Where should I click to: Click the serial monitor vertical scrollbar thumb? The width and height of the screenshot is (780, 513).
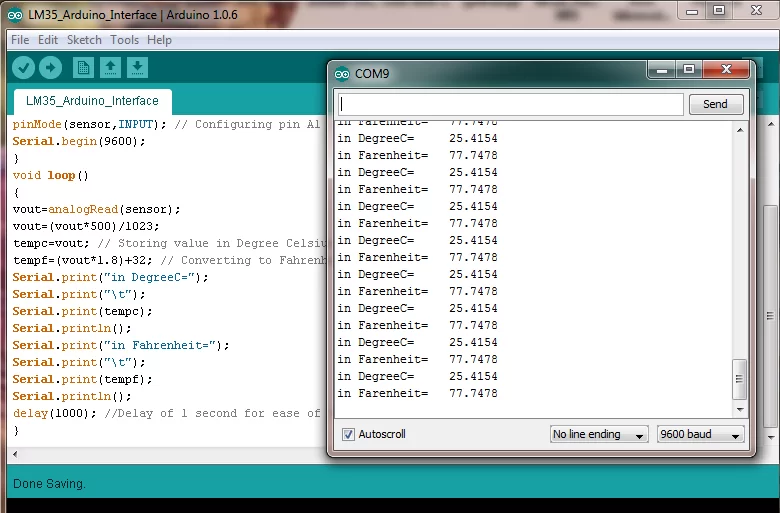[x=740, y=380]
